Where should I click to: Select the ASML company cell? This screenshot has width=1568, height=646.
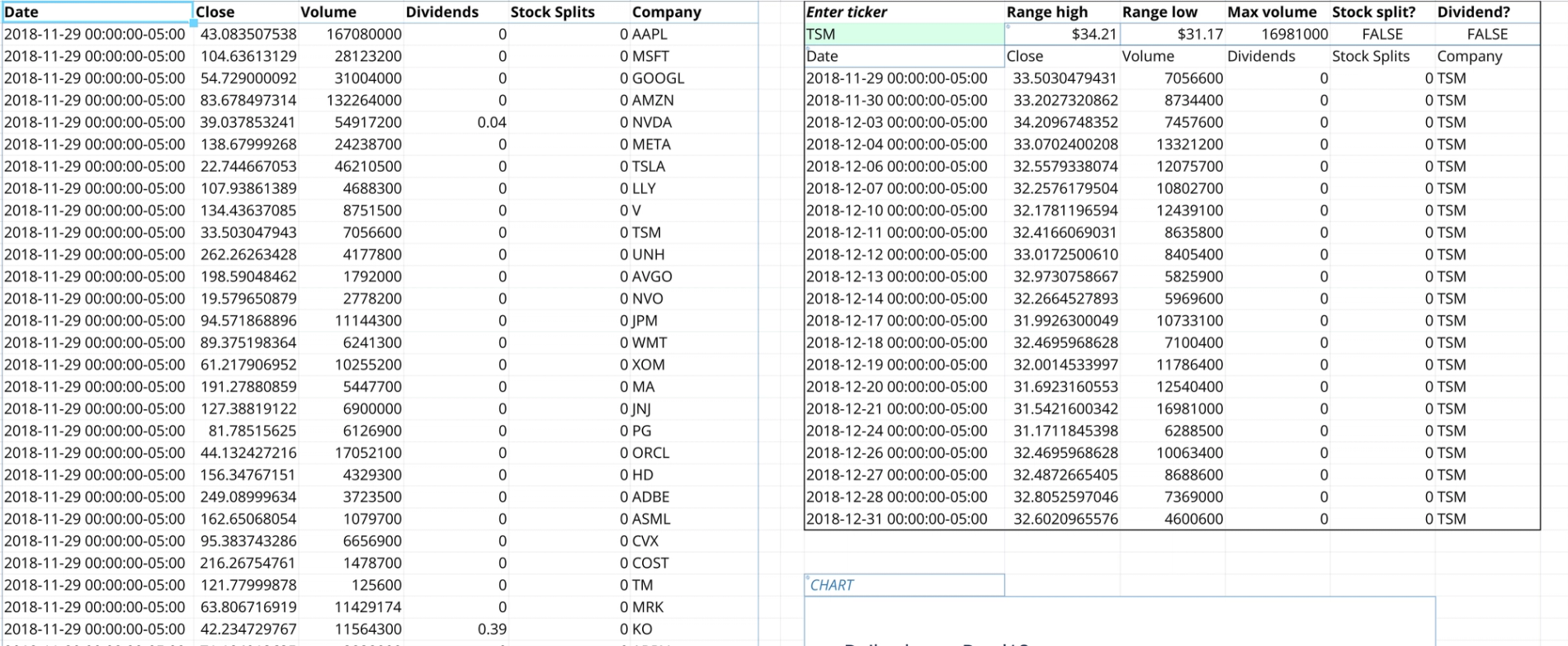coord(693,519)
